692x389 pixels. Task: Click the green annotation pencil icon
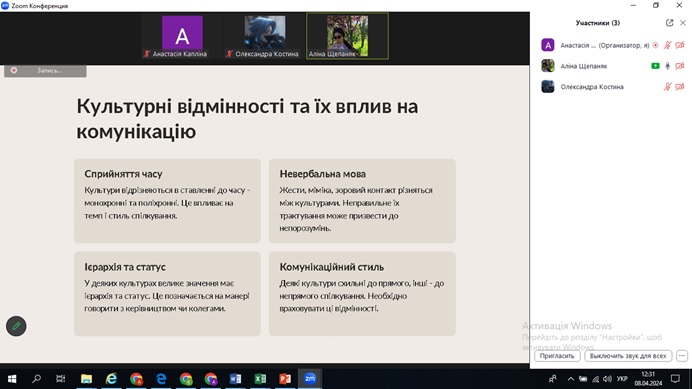tap(16, 326)
